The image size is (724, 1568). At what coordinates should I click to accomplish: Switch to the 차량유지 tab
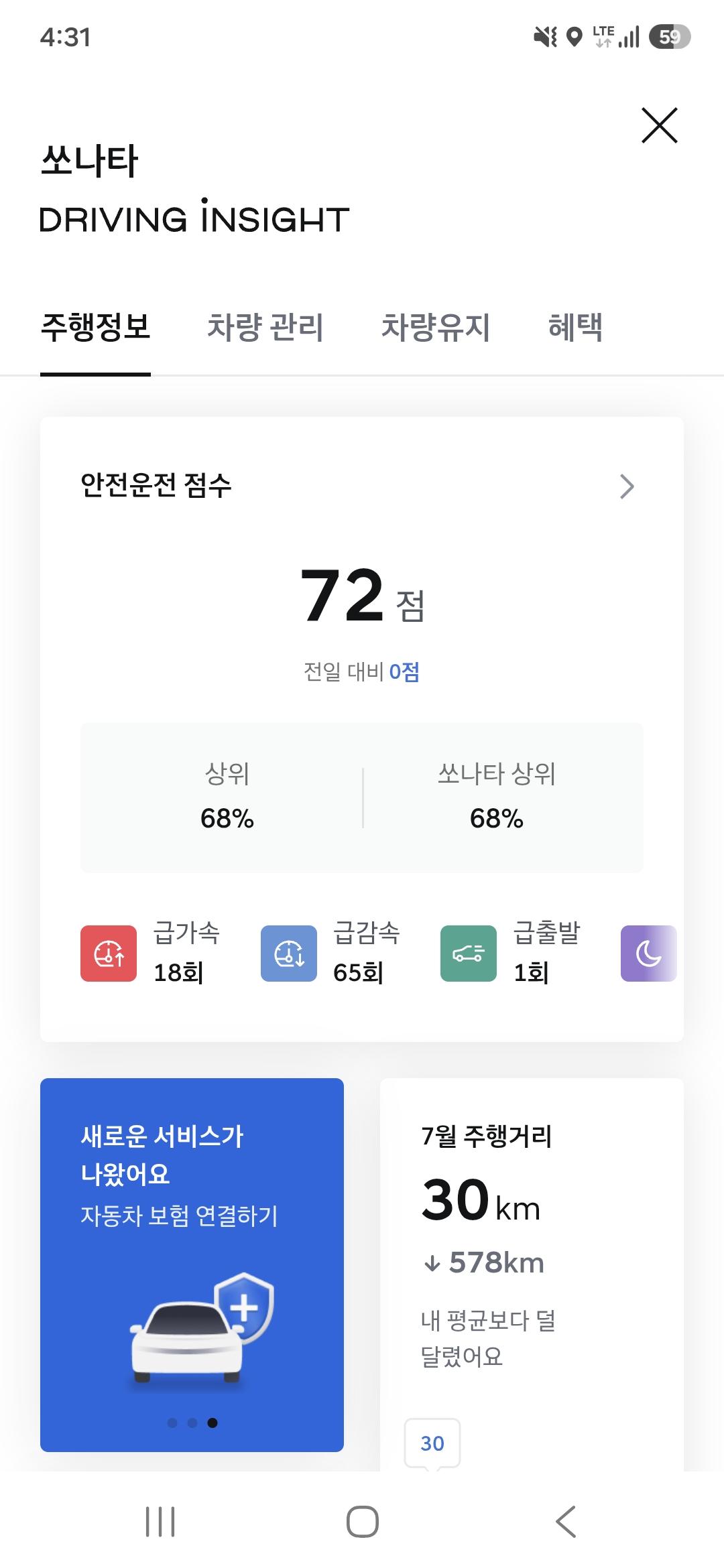436,328
